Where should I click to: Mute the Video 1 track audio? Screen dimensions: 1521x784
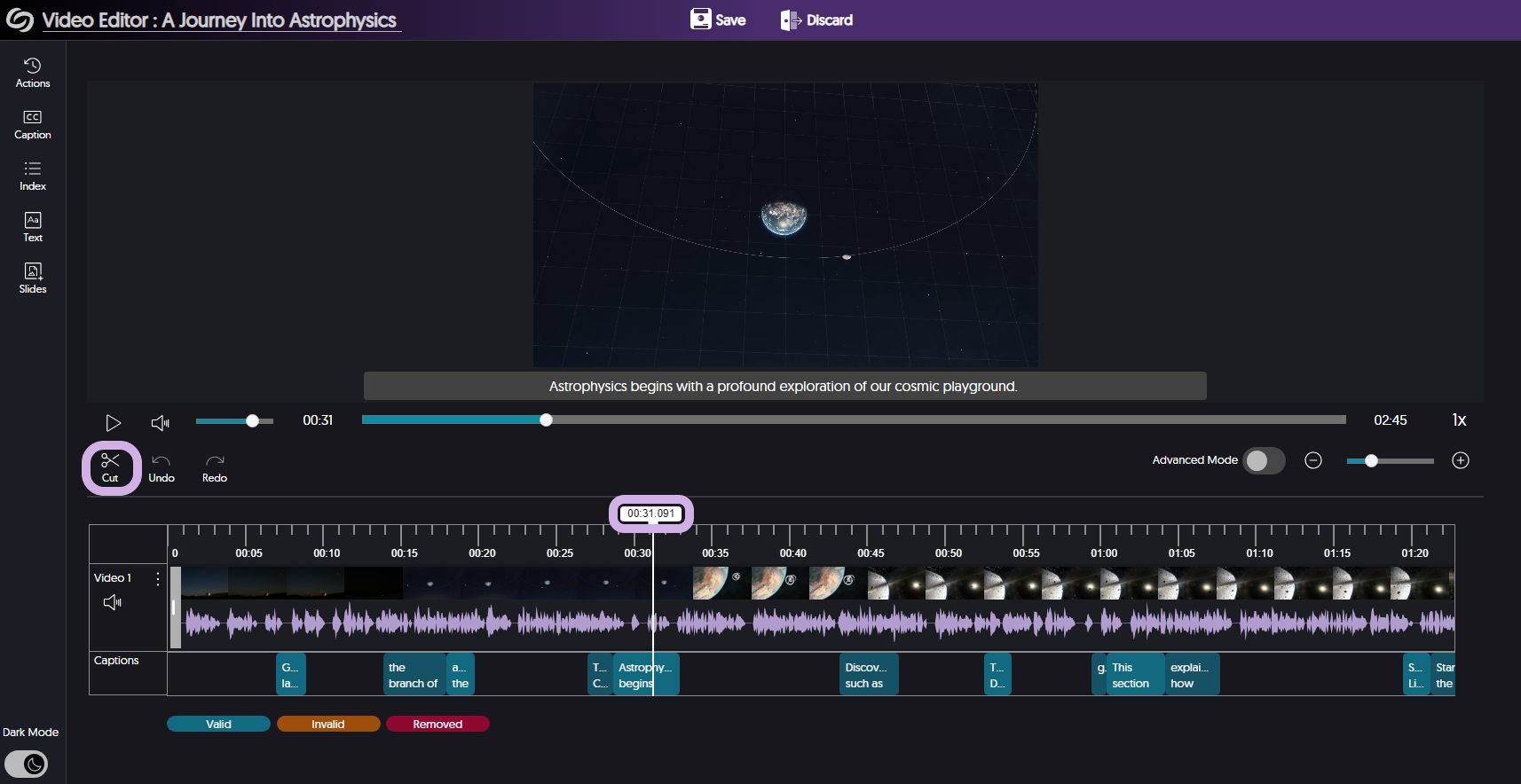[x=112, y=603]
